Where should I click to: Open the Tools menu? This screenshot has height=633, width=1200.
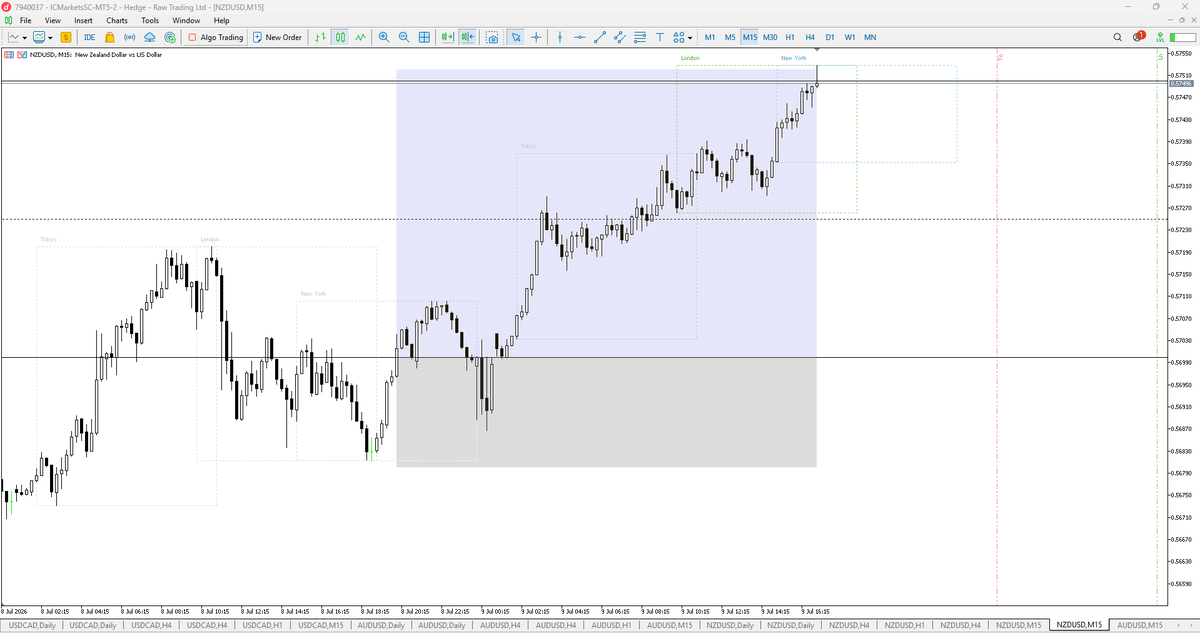pos(150,20)
